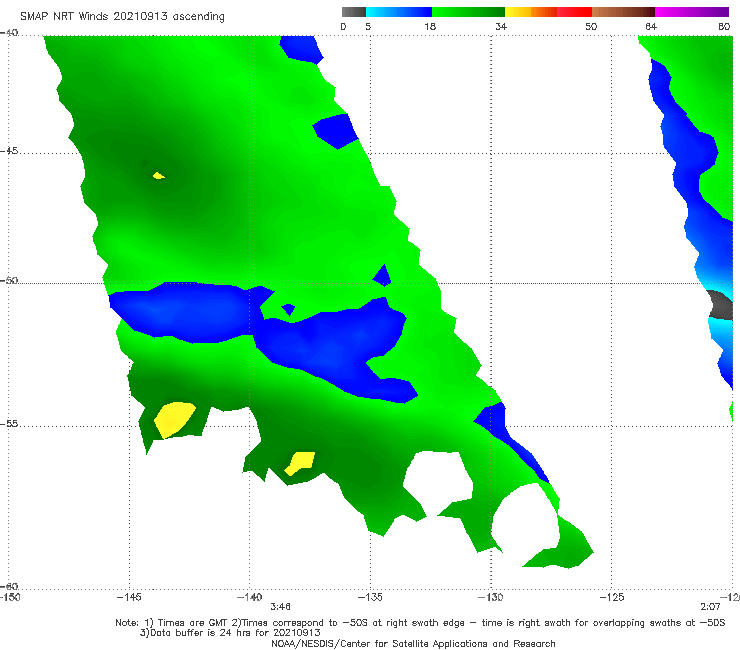Click the longitude label "-140"
740x650 pixels.
coord(249,597)
